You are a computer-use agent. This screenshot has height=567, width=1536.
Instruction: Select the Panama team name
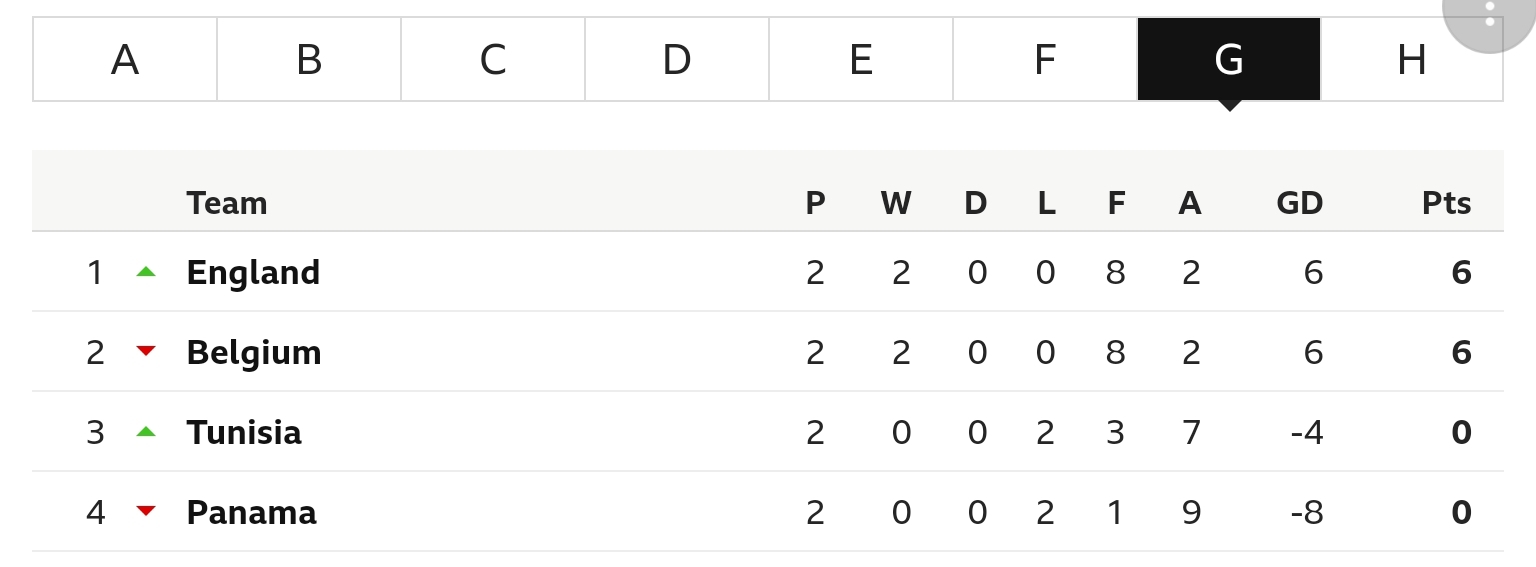pos(251,512)
